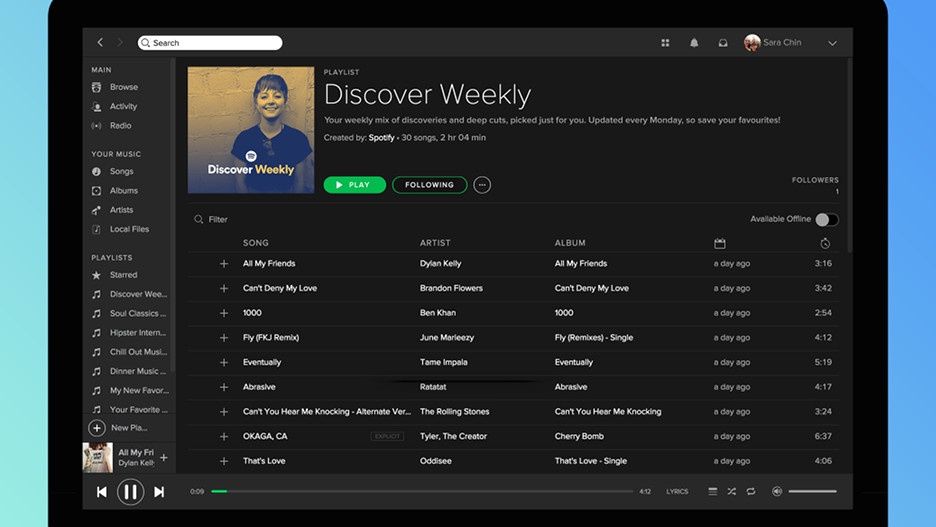Open the more options ellipsis button

[482, 185]
